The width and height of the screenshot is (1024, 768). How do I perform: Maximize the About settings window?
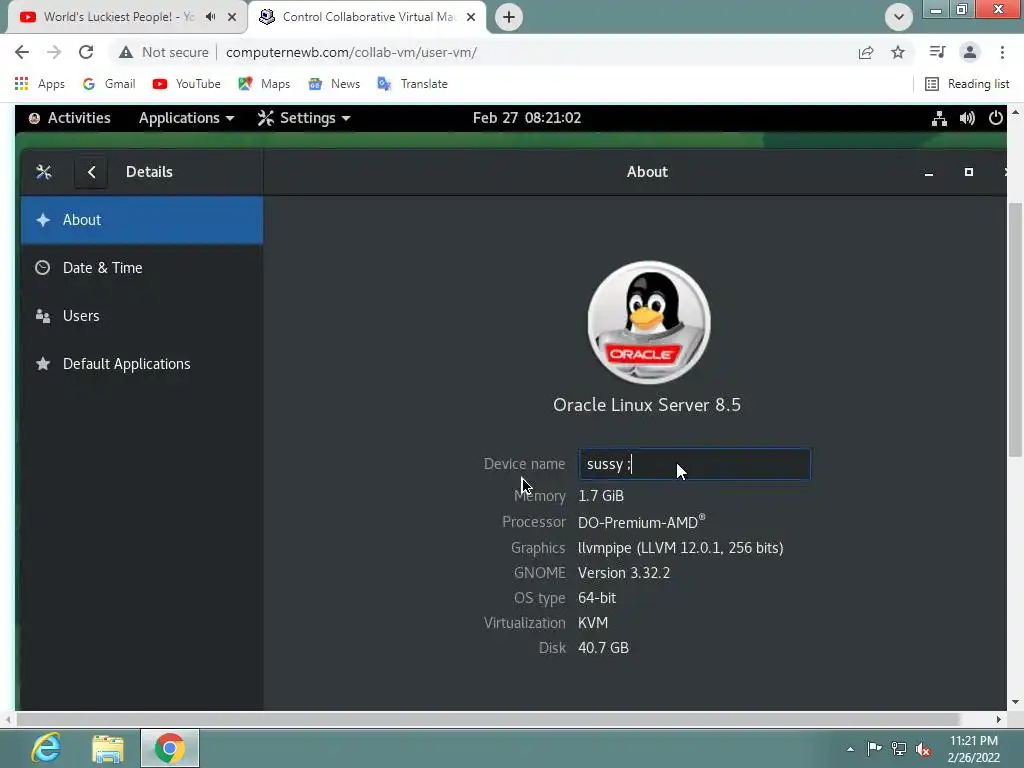pyautogui.click(x=968, y=172)
